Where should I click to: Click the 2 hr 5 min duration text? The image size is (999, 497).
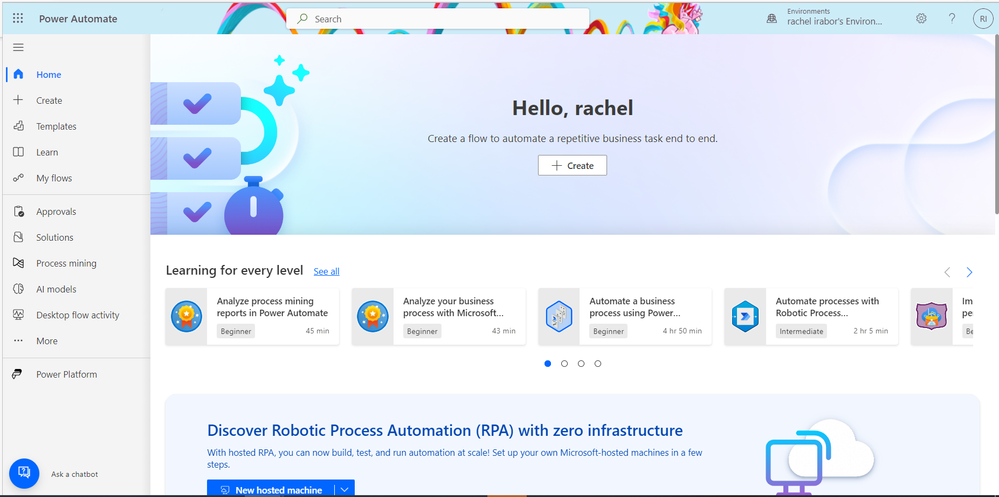tap(870, 331)
